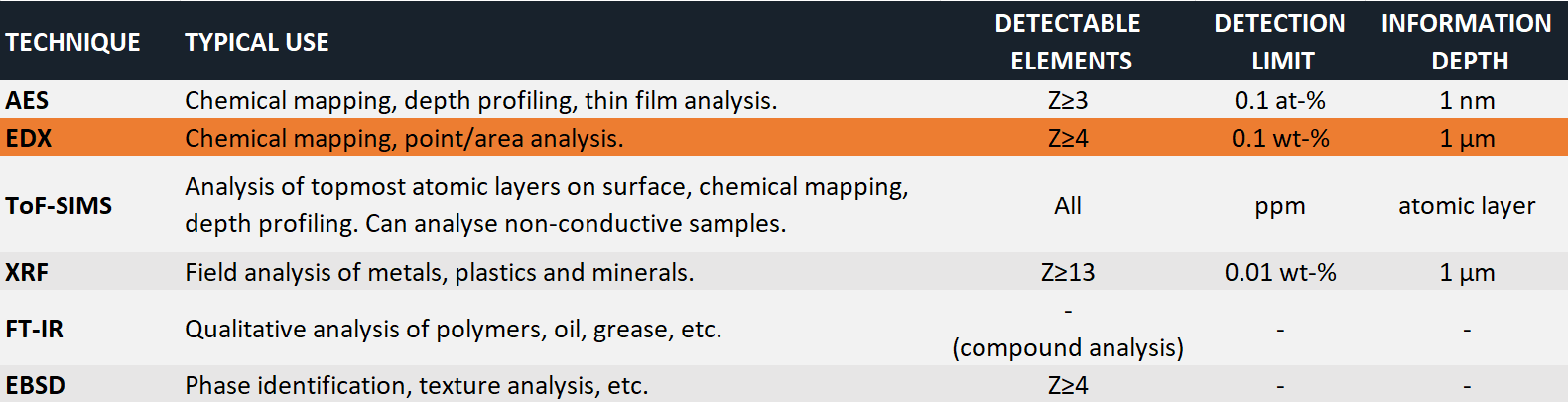Click the EBSD row label

pyautogui.click(x=35, y=385)
